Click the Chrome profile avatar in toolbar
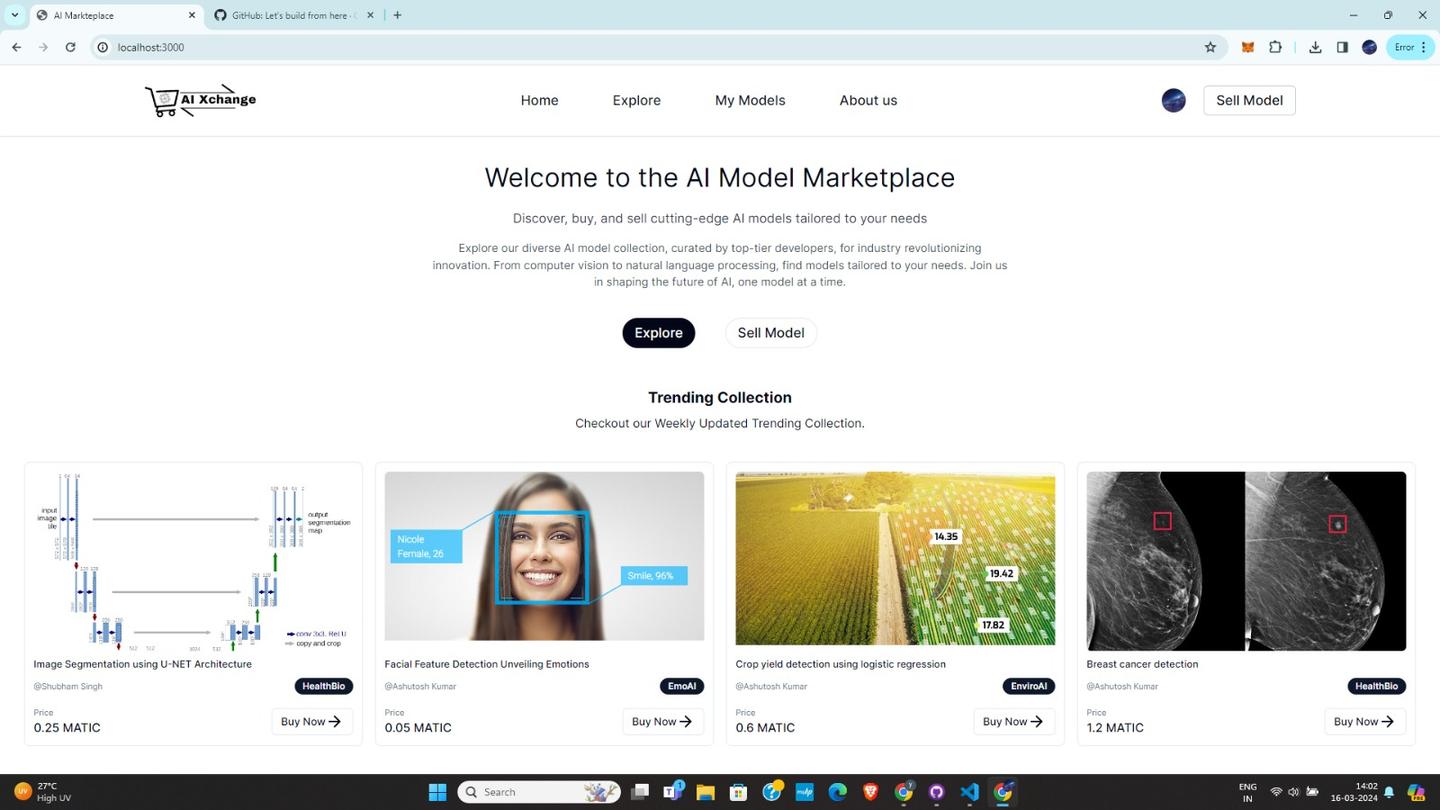 point(1369,47)
